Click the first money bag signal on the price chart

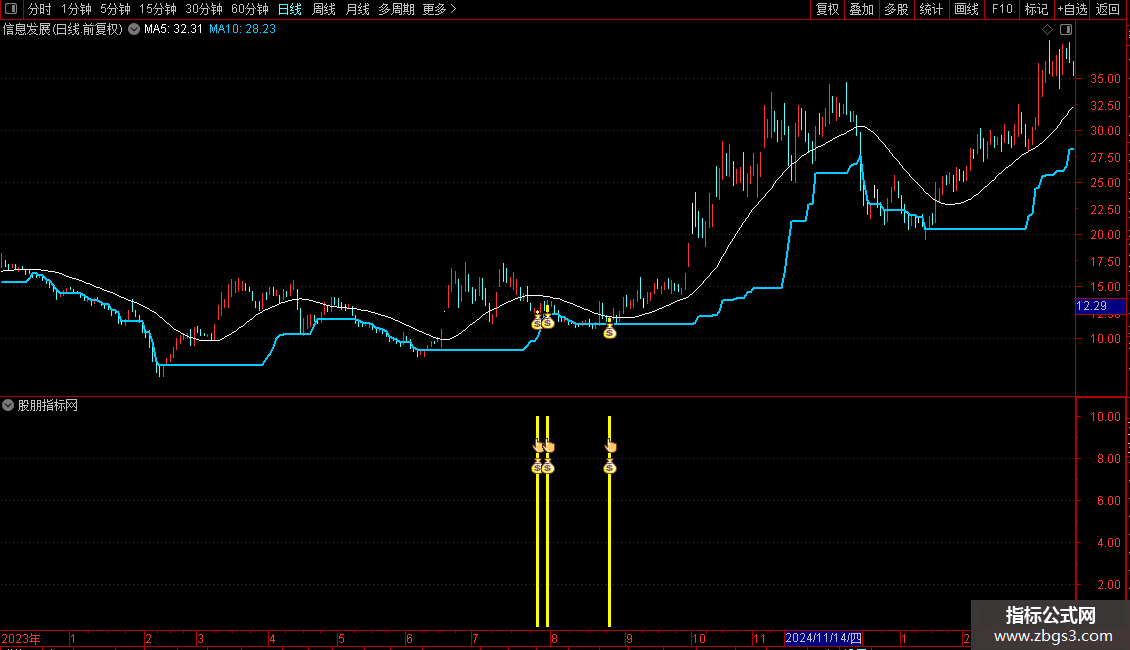click(537, 323)
